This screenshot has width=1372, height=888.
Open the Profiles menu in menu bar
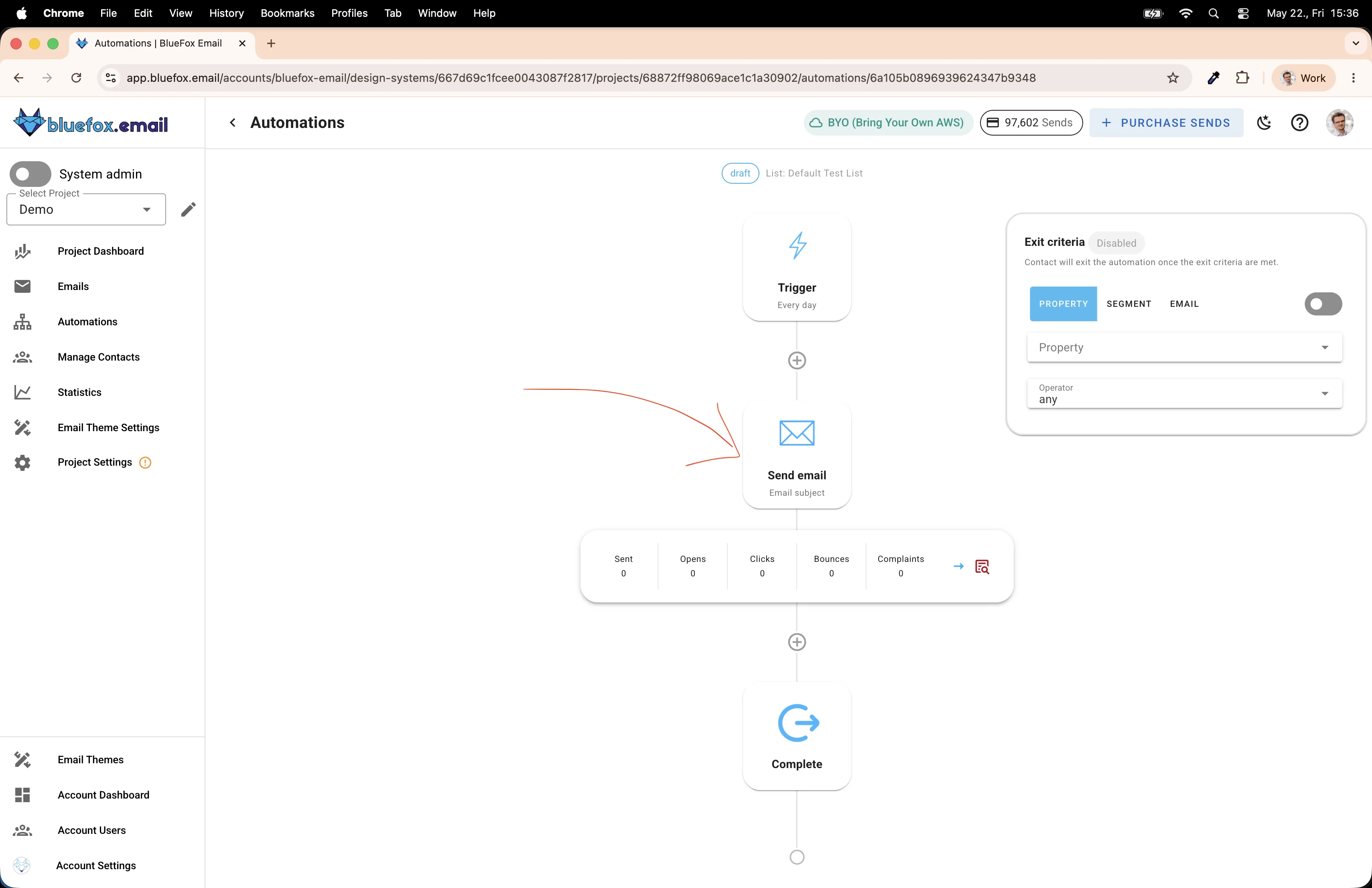pos(349,13)
